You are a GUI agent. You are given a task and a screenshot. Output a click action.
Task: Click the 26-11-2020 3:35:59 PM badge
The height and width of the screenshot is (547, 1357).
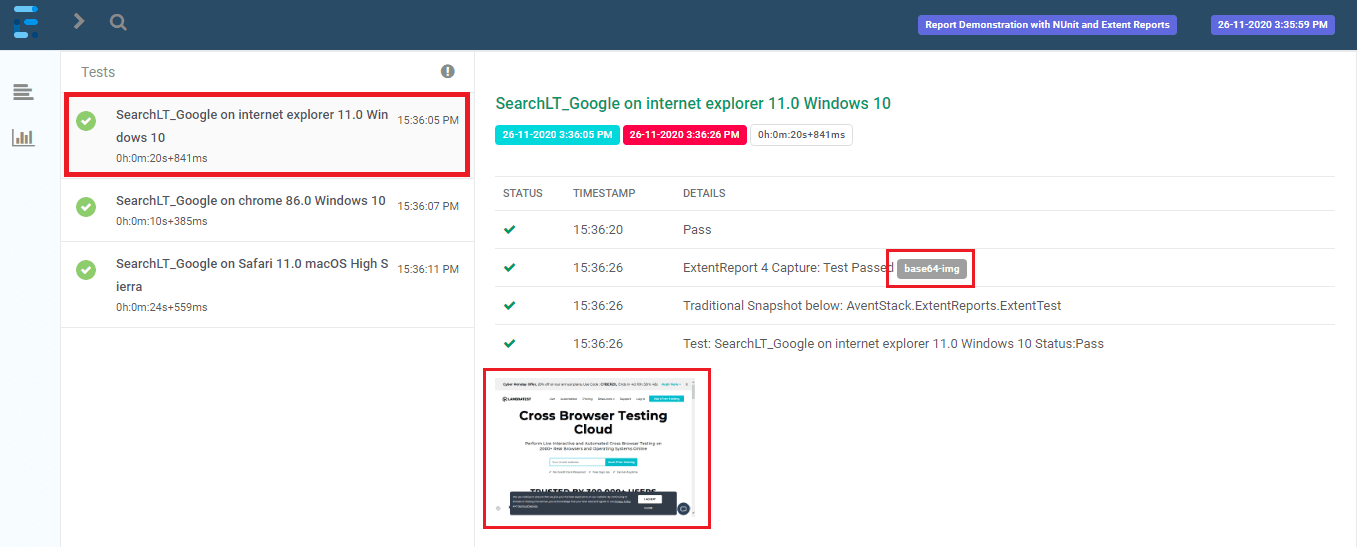click(1272, 25)
